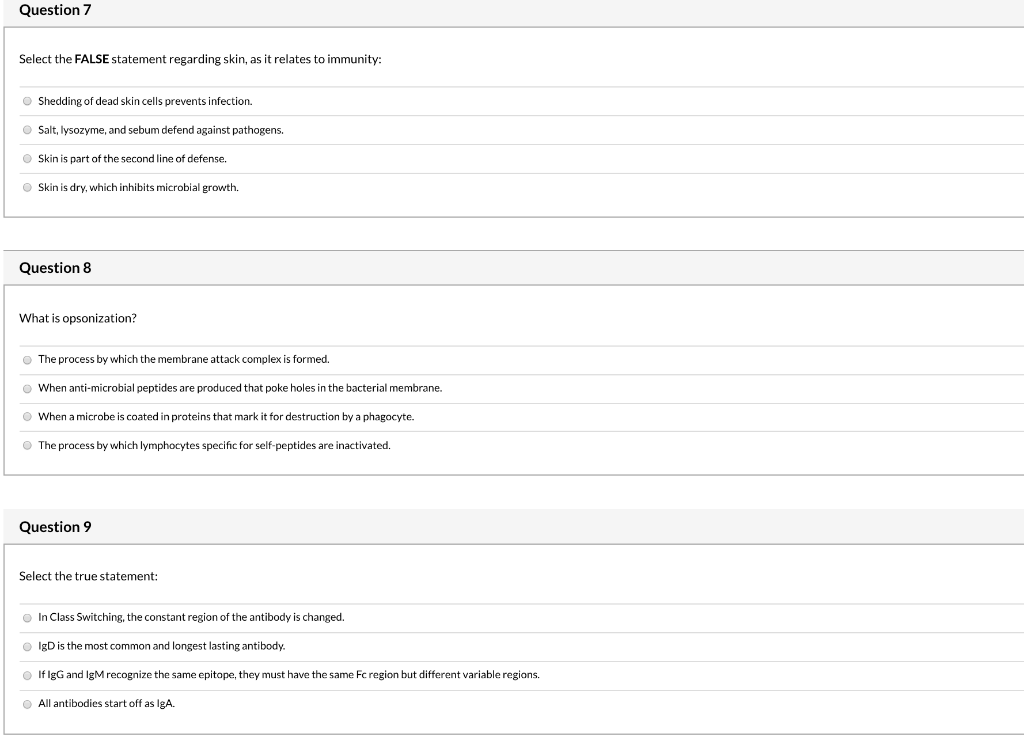Select lymphocytes specific for self-peptides option
Screen dimensions: 1024x737
coord(27,445)
